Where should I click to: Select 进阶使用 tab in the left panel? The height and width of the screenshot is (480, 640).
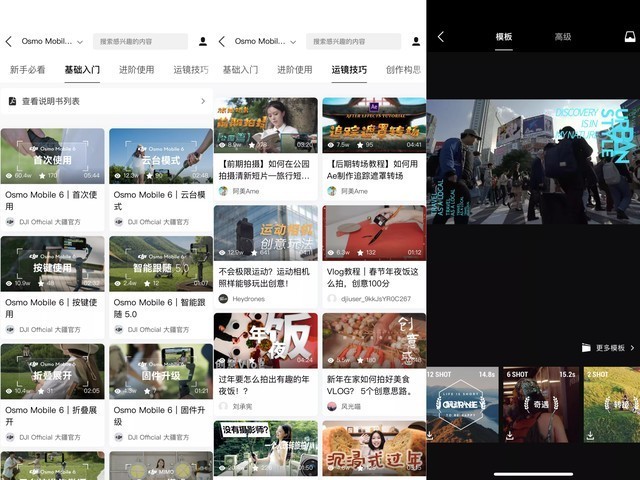pyautogui.click(x=136, y=70)
